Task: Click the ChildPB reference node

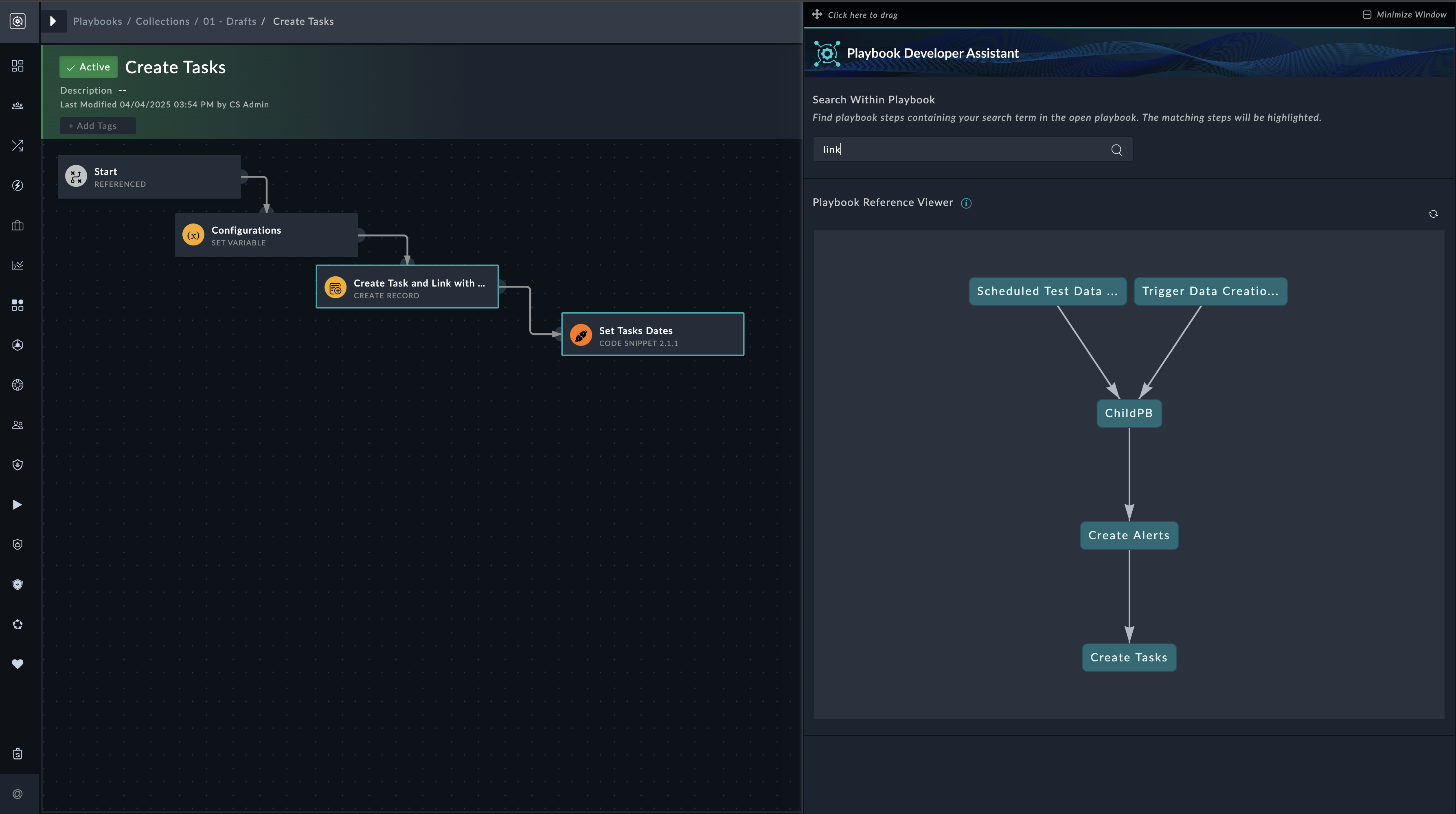Action: click(x=1129, y=413)
